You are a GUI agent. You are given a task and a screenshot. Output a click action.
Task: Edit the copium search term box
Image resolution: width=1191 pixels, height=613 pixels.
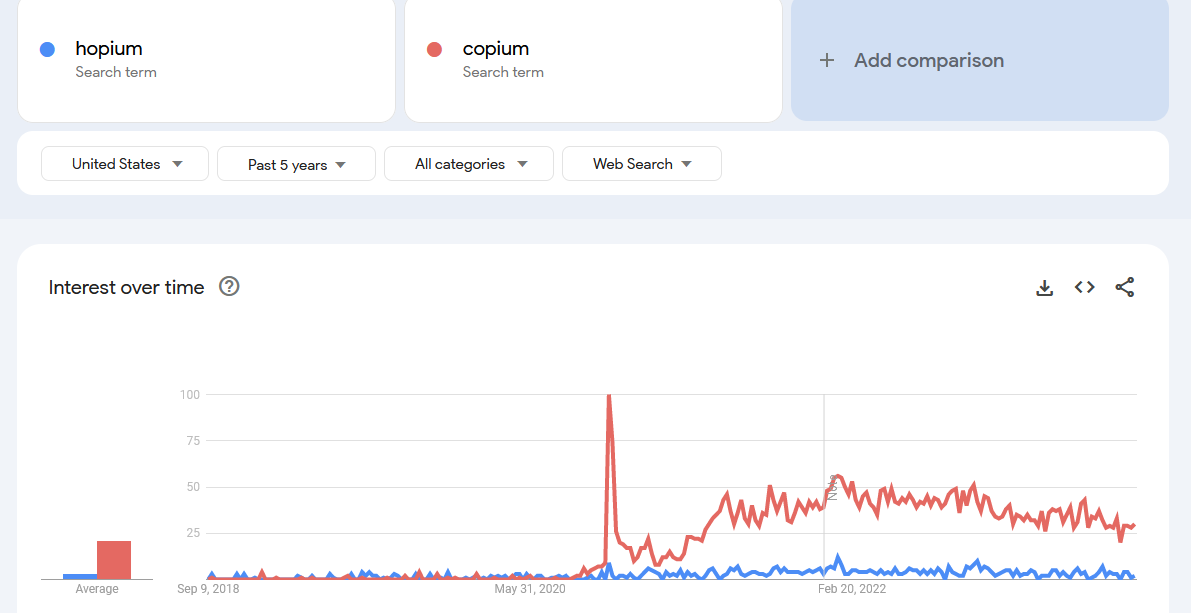[x=593, y=59]
